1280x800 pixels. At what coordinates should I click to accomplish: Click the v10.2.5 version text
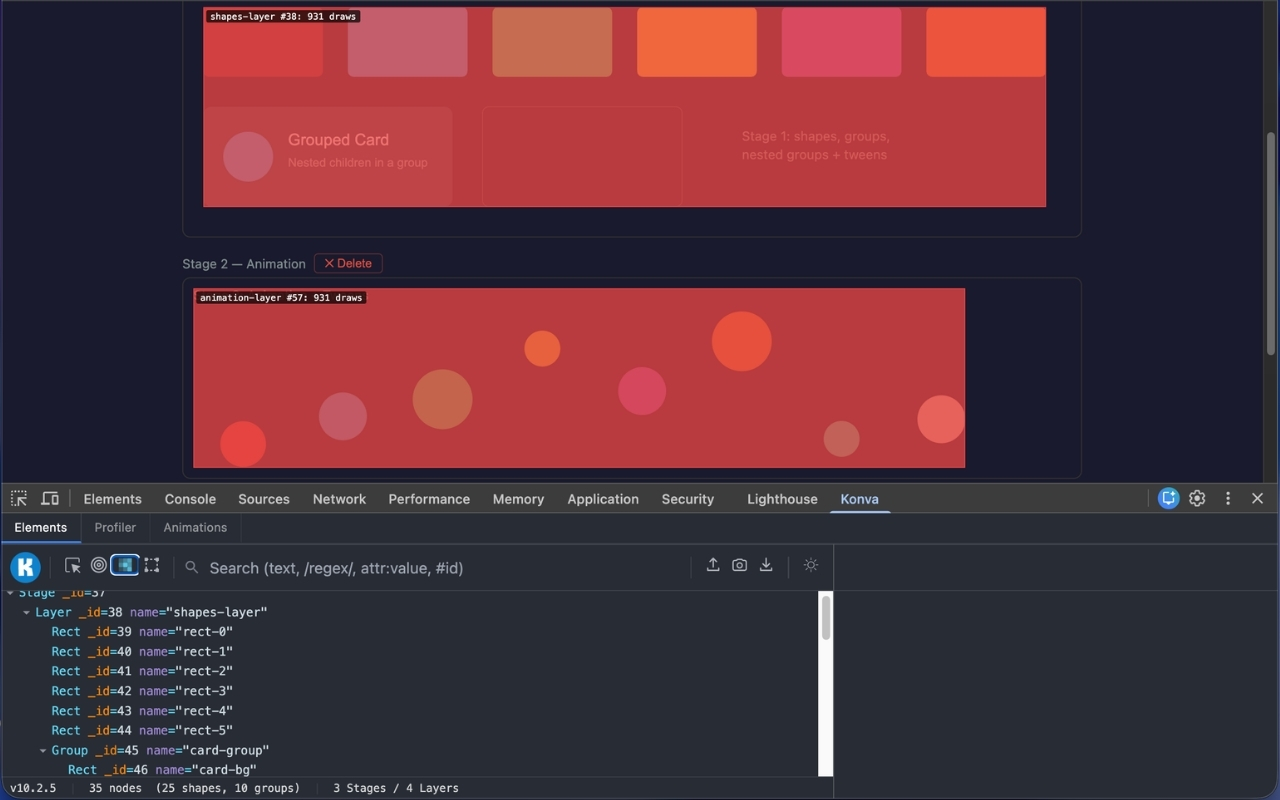click(34, 788)
